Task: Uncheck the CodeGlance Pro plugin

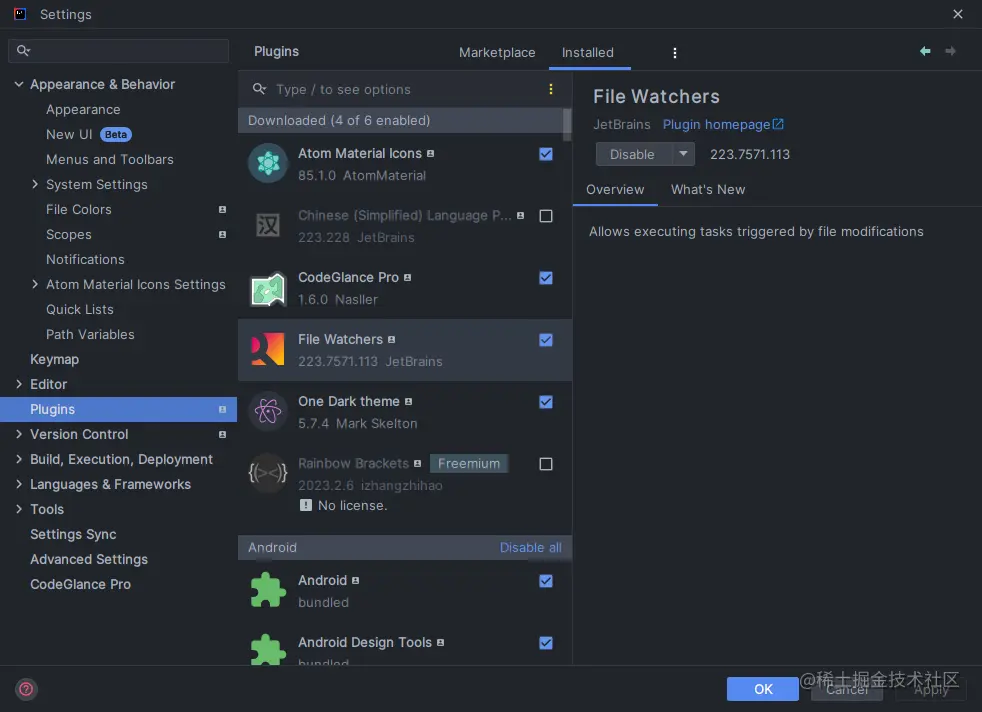Action: pyautogui.click(x=546, y=278)
